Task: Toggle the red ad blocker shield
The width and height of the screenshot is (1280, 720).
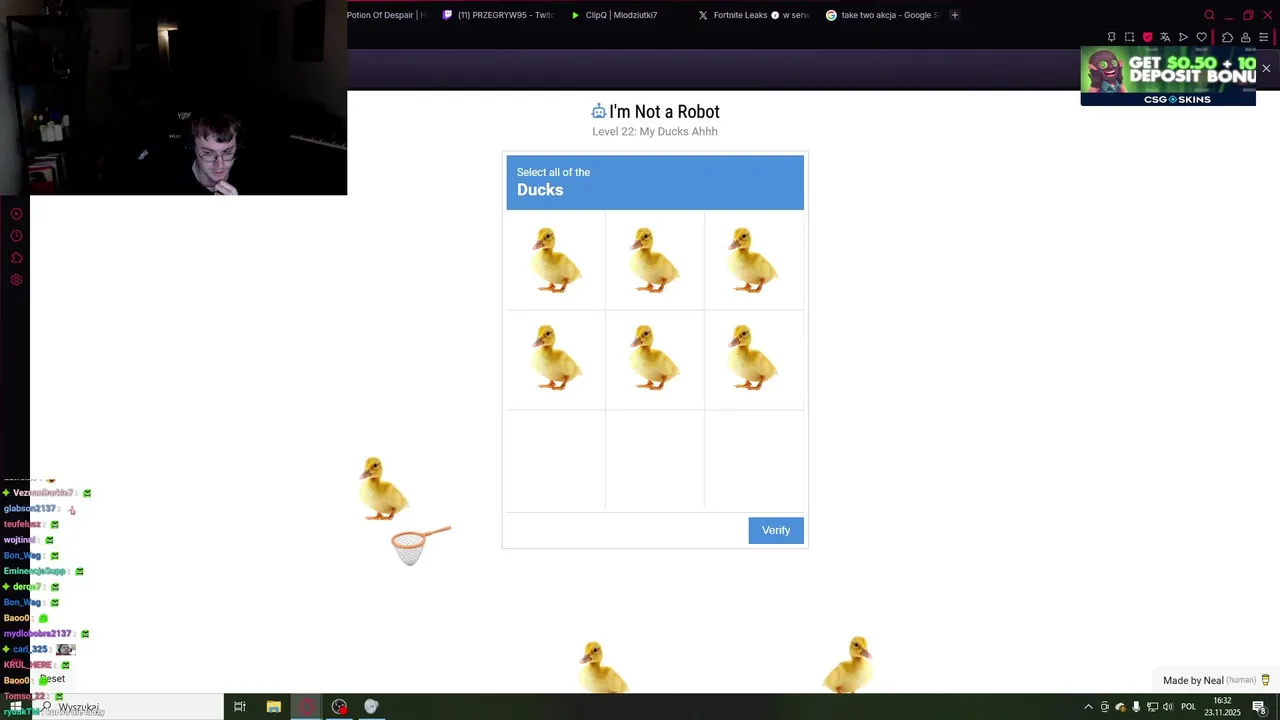Action: 1147,37
